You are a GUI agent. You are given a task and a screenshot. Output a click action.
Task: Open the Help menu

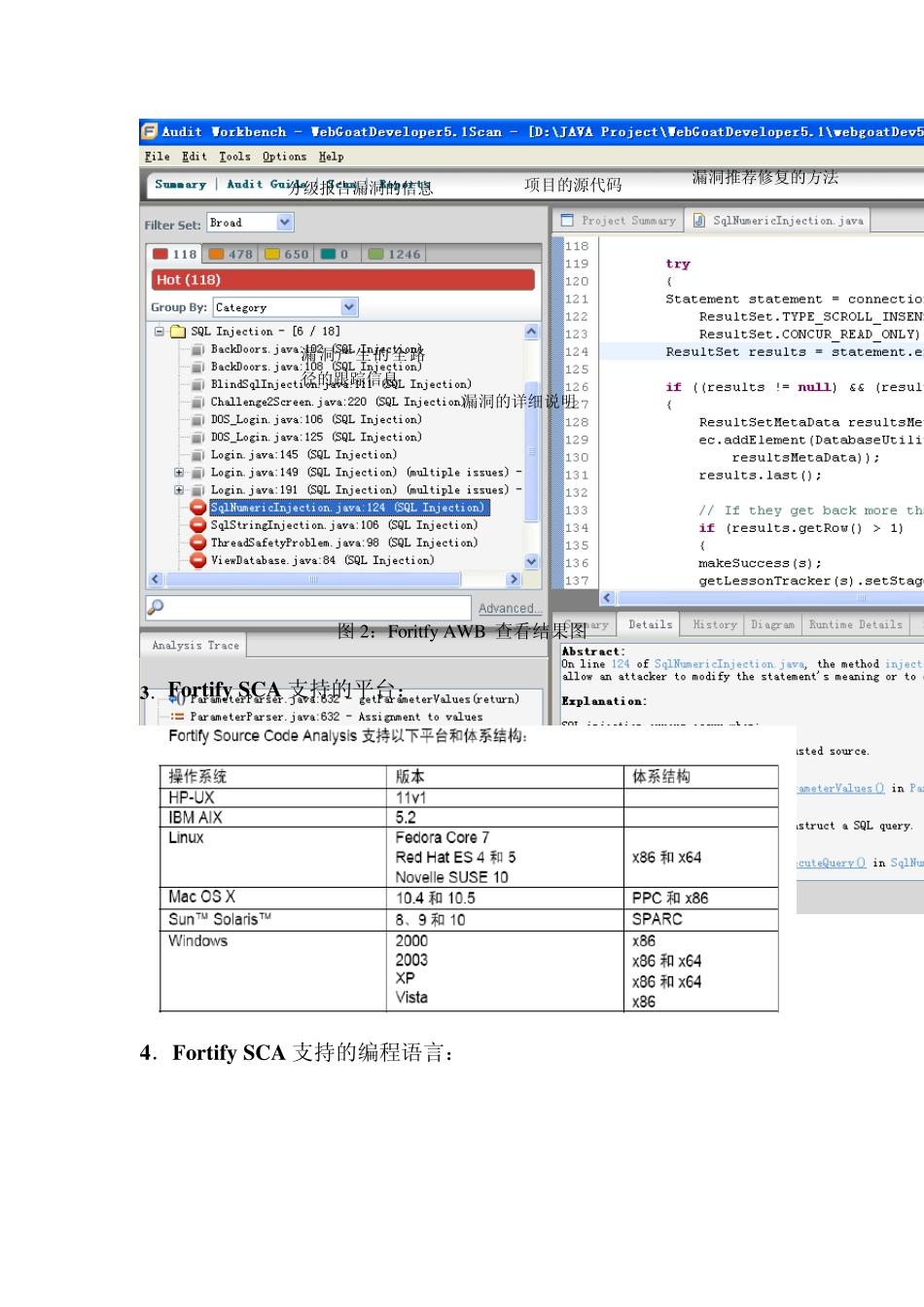pos(331,157)
